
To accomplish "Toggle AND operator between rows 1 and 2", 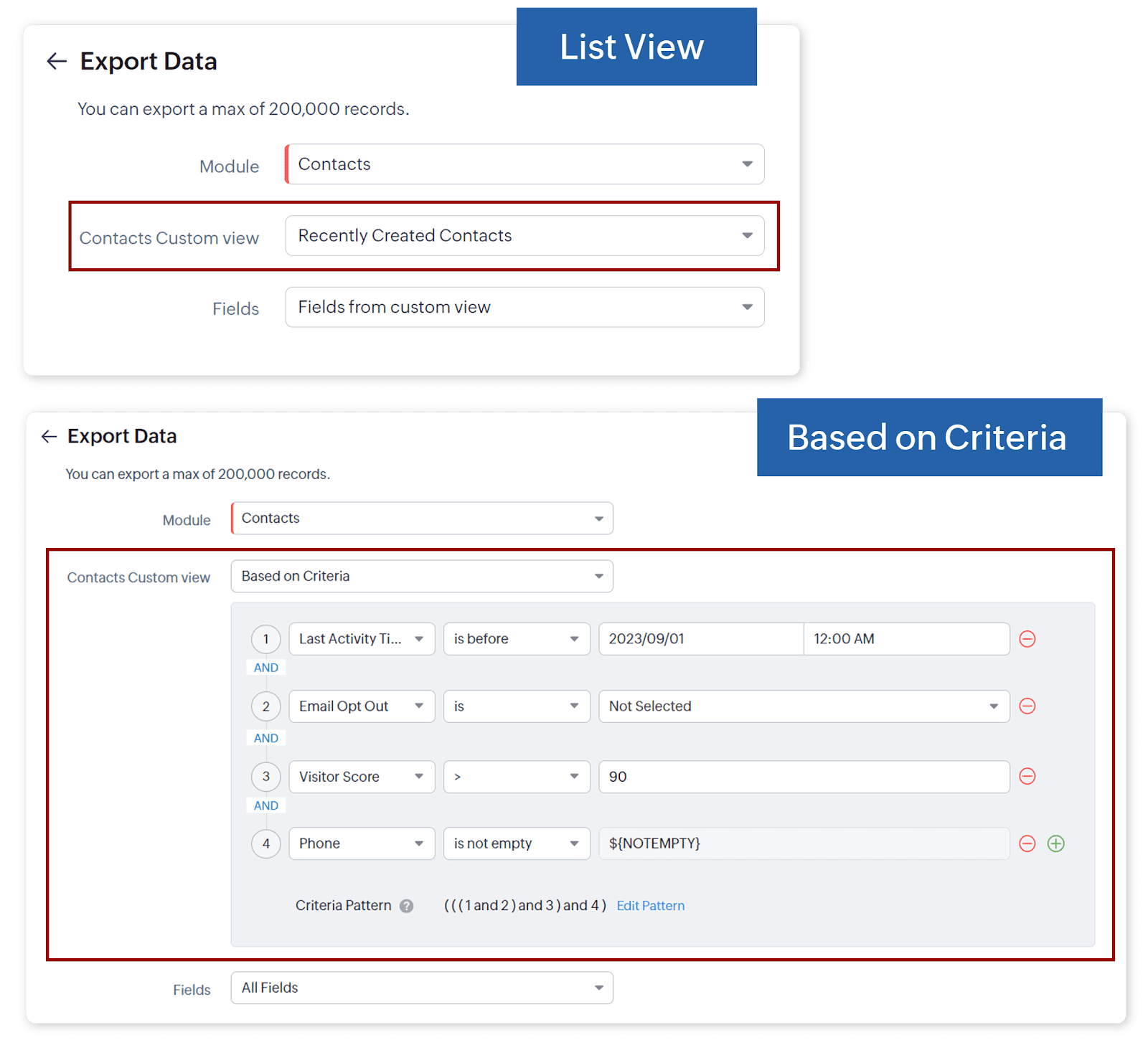I will pyautogui.click(x=266, y=668).
